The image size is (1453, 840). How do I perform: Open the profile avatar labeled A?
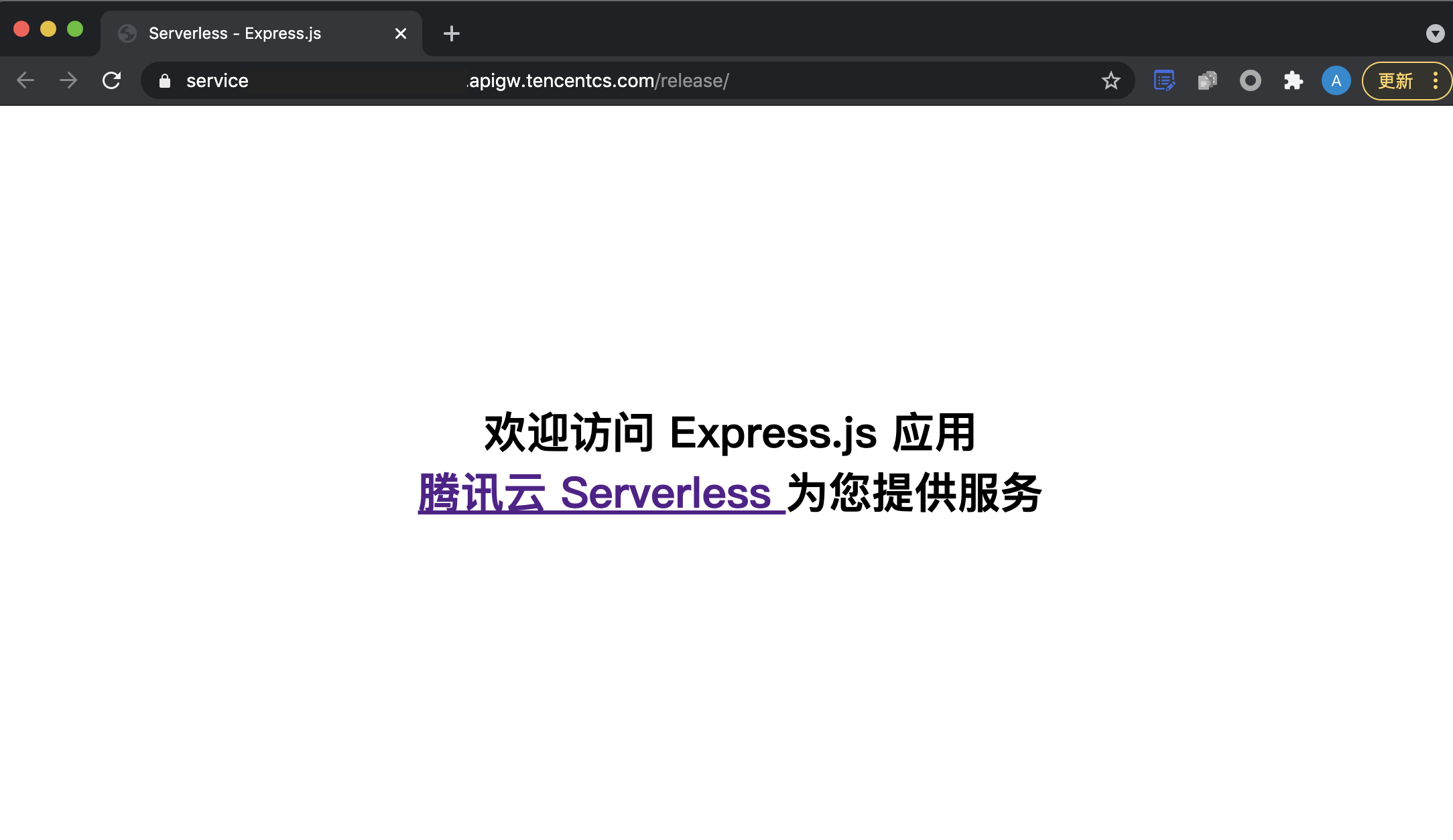[x=1336, y=80]
